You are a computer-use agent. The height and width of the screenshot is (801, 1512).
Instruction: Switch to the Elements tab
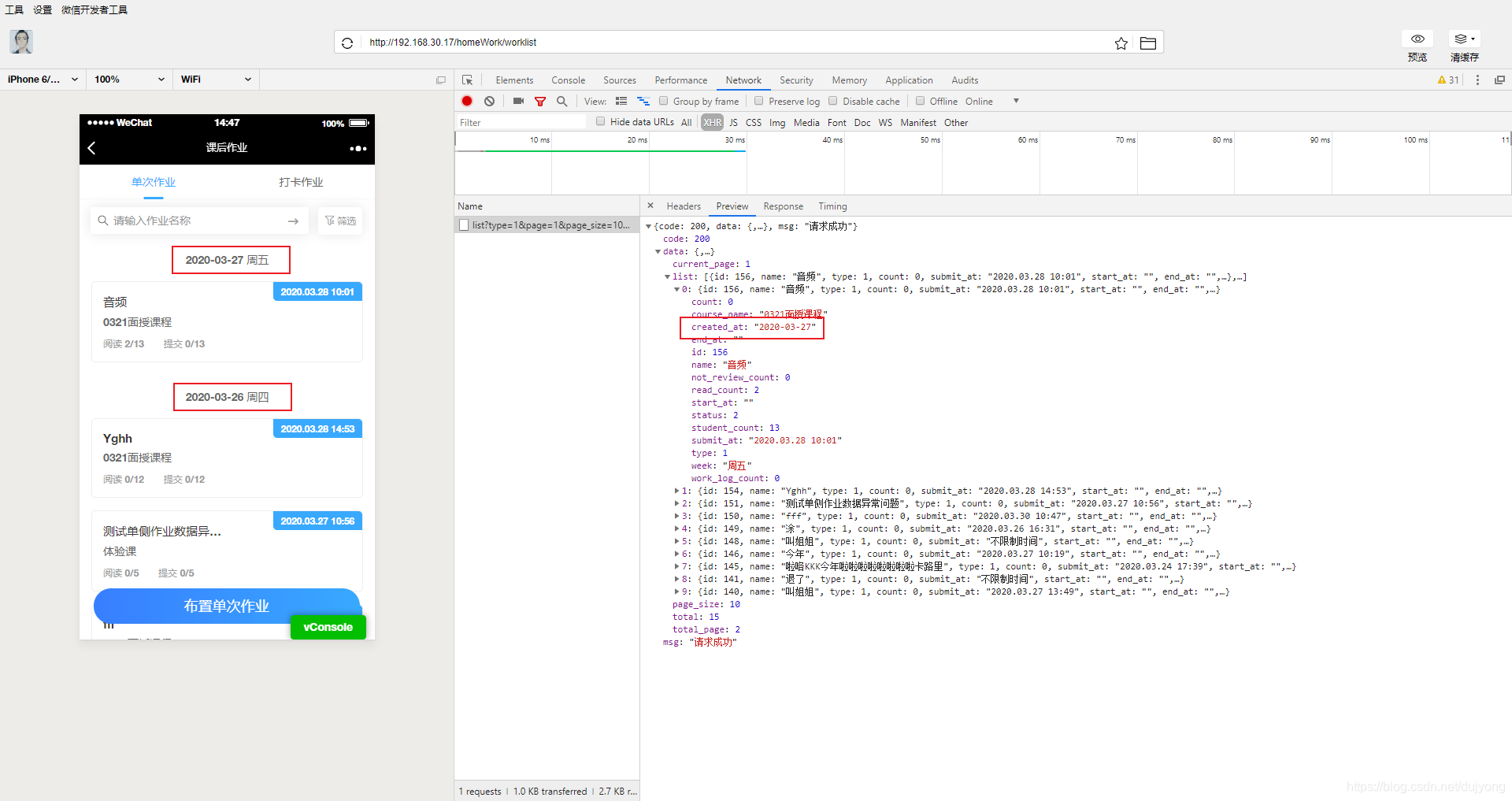pos(514,80)
